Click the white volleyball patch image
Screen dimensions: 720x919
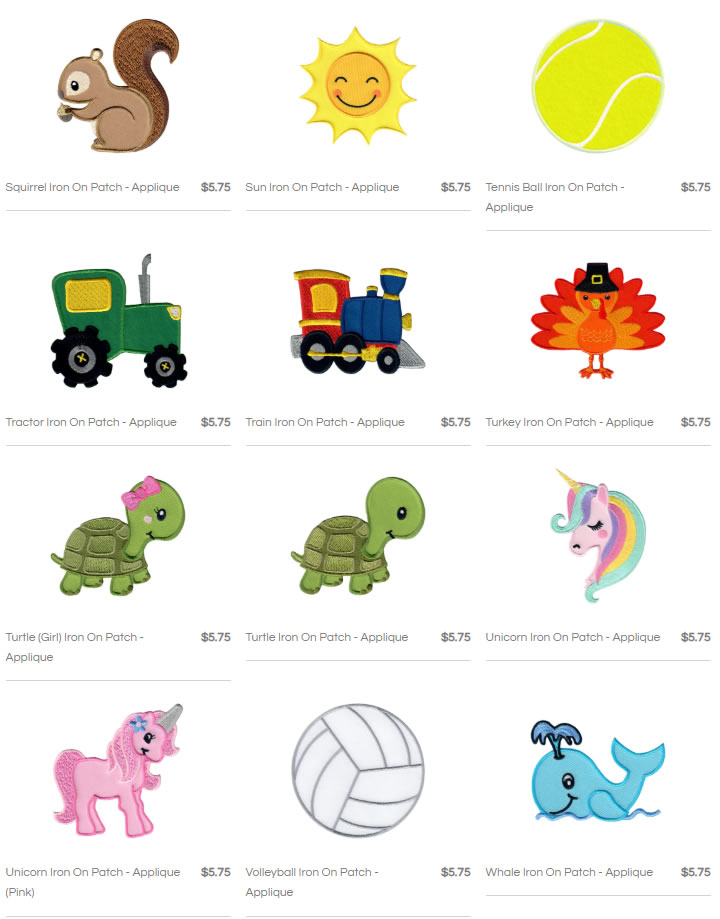point(358,770)
